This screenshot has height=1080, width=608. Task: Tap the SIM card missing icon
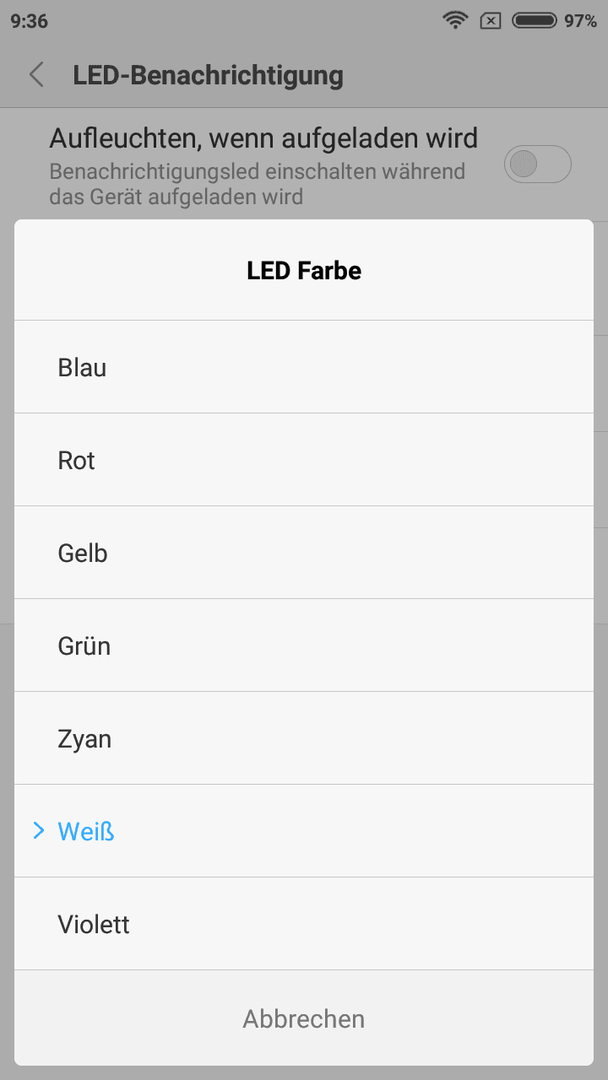(x=490, y=21)
